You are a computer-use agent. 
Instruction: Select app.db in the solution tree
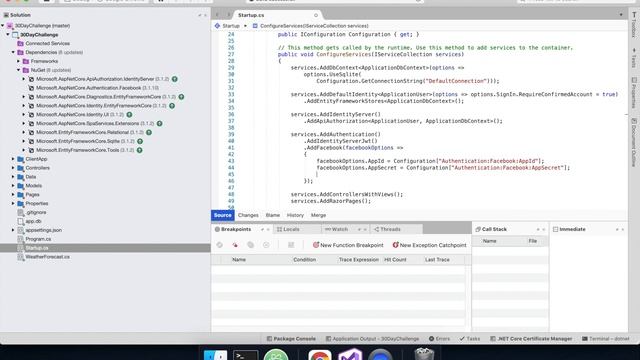pyautogui.click(x=33, y=221)
